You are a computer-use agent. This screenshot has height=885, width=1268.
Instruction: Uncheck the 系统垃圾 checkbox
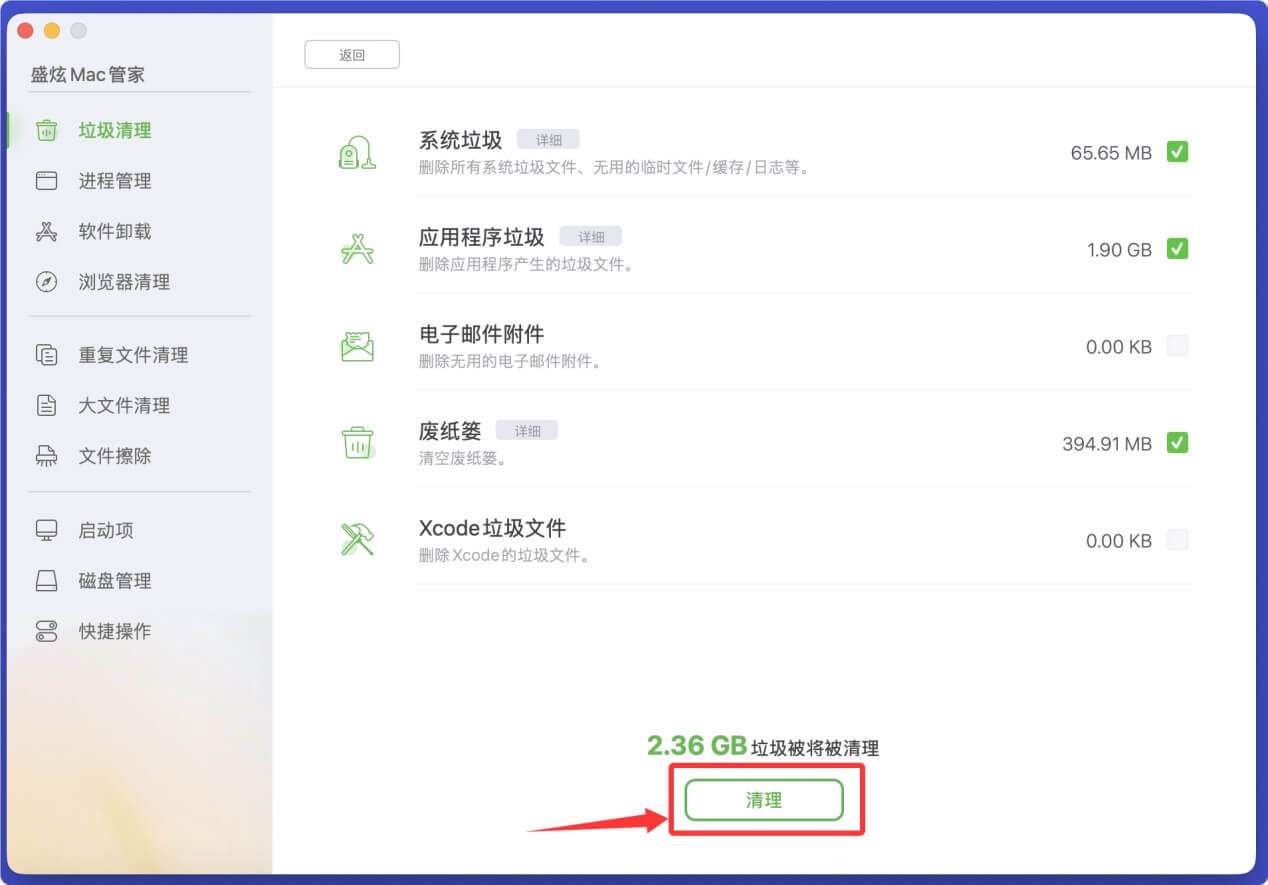click(x=1178, y=152)
